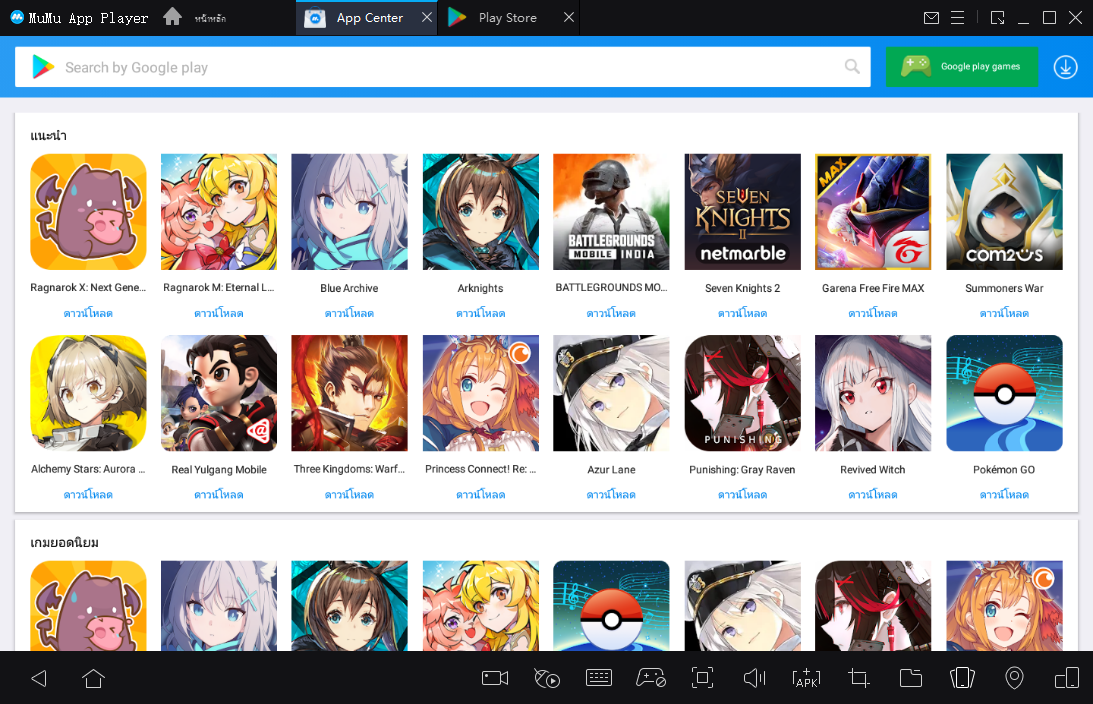The height and width of the screenshot is (704, 1093).
Task: Open the gamepad settings icon
Action: (x=651, y=678)
